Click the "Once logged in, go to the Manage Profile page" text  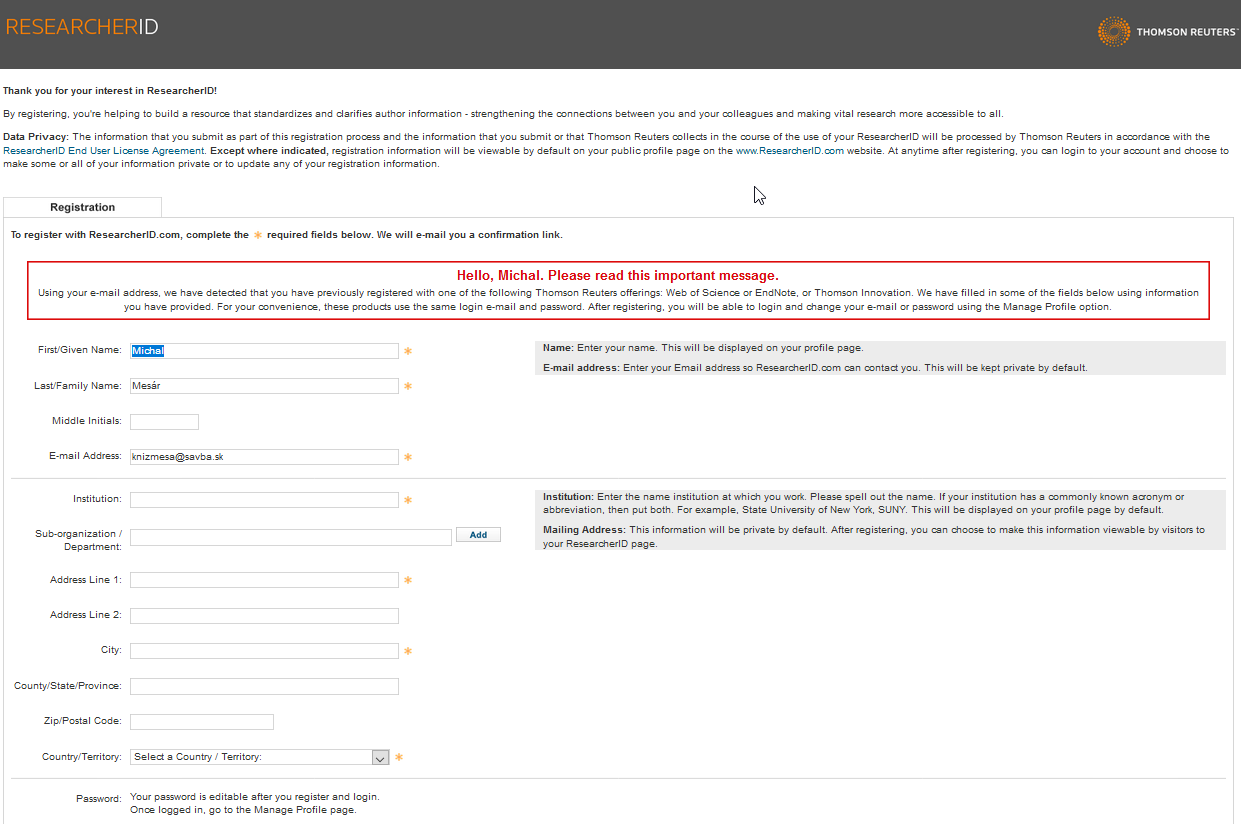click(243, 810)
